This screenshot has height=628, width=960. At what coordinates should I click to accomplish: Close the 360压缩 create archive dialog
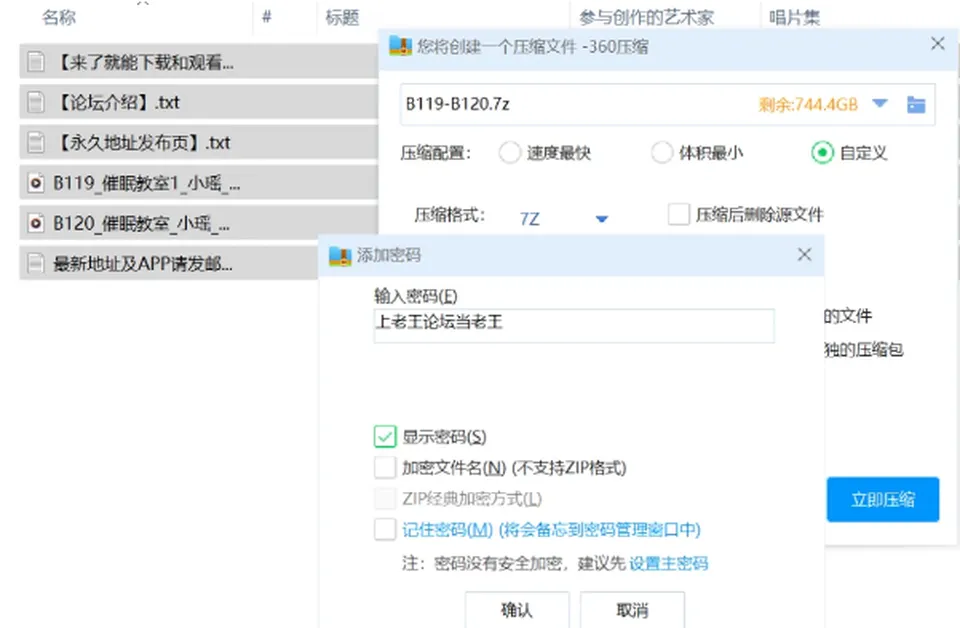tap(937, 43)
